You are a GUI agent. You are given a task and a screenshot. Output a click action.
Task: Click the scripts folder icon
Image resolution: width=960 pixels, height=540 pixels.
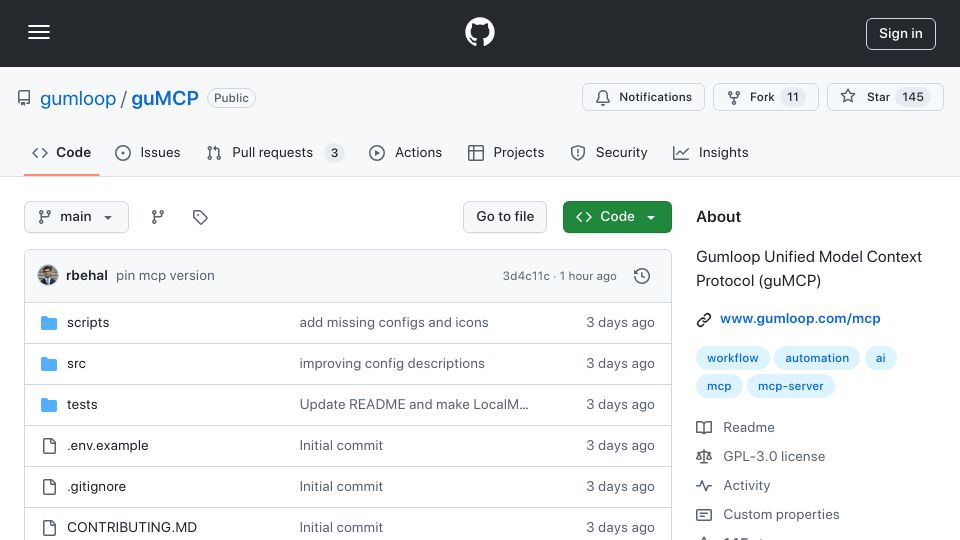click(x=49, y=323)
